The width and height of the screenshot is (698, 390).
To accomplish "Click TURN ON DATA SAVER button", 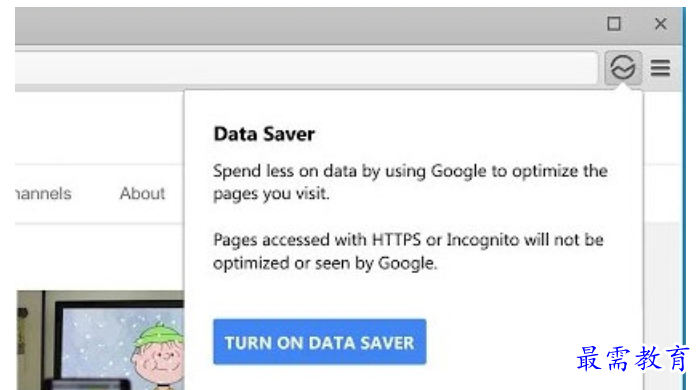I will (x=320, y=342).
